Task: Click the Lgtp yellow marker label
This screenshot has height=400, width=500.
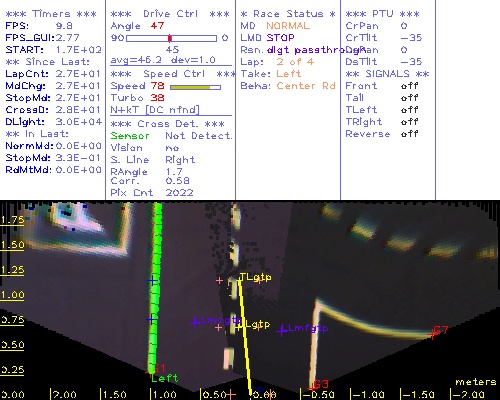Action: [258, 324]
